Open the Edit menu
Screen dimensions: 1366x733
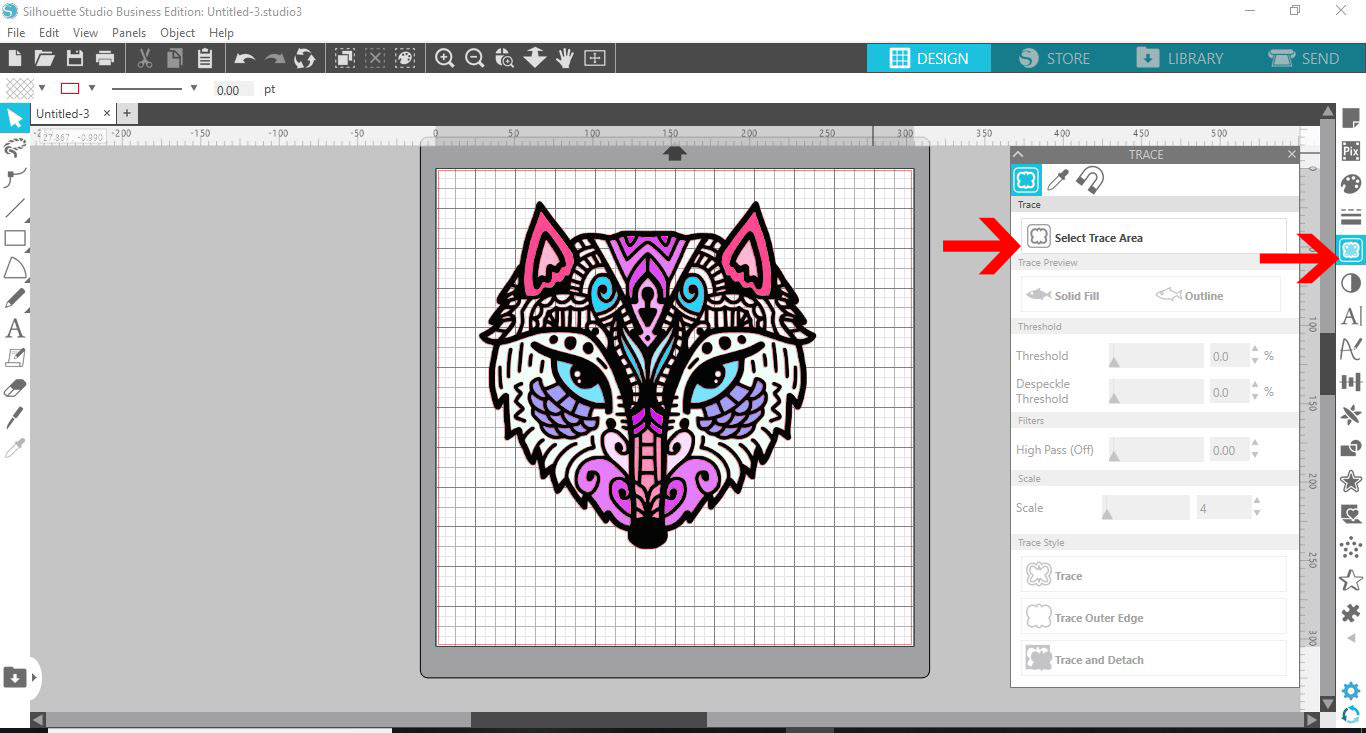(49, 33)
